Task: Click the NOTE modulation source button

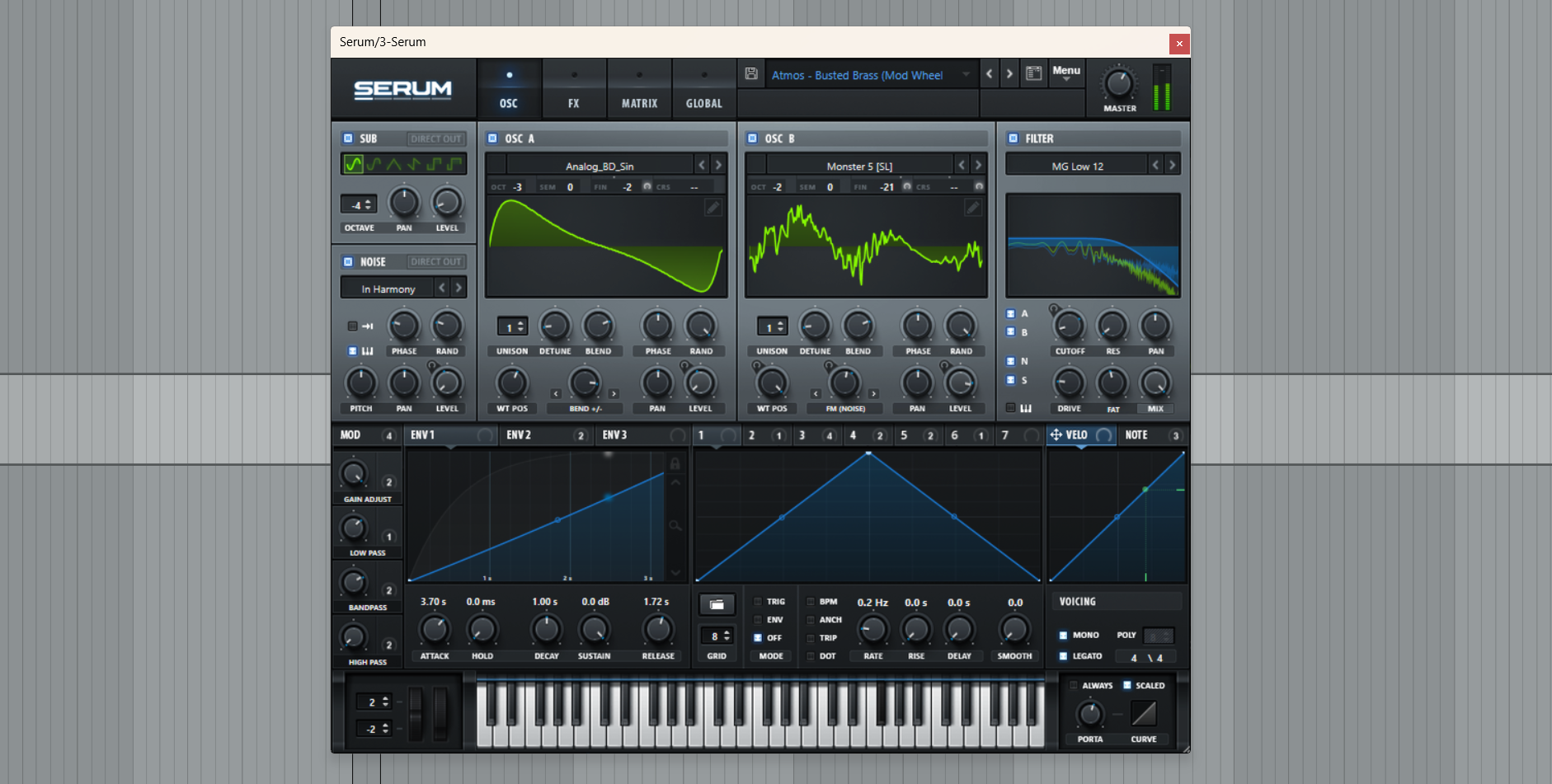Action: 1151,434
